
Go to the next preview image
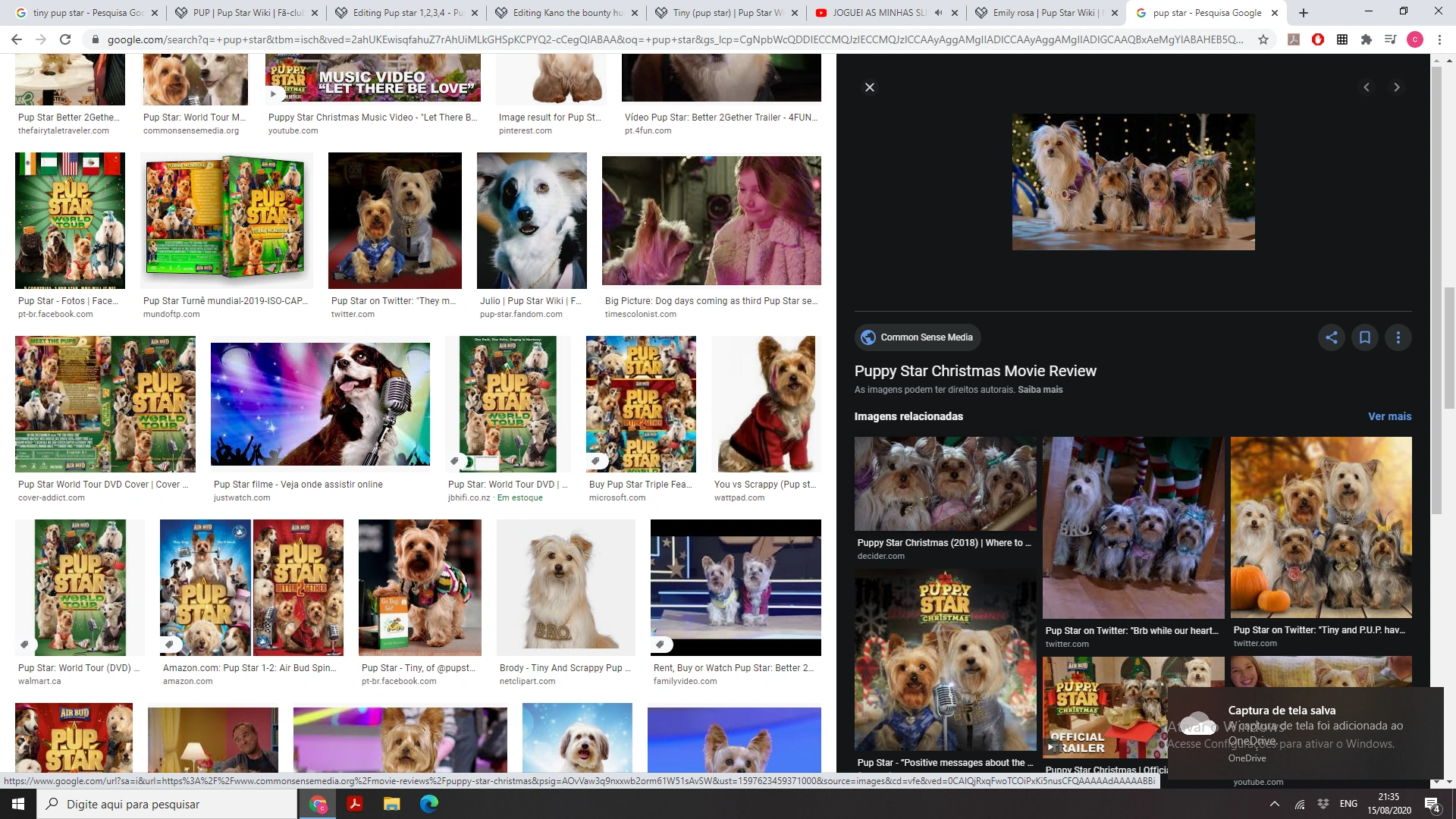1396,87
